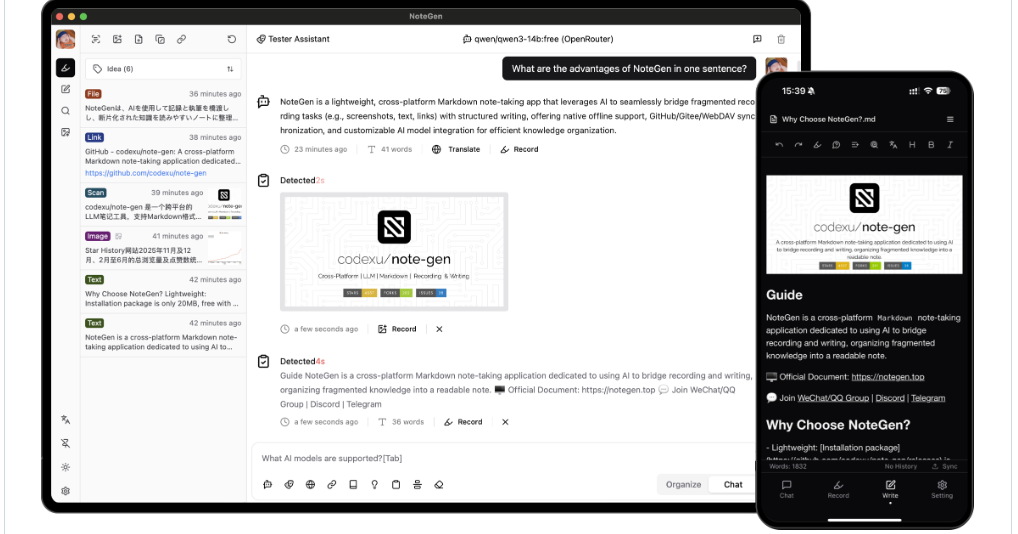The width and height of the screenshot is (1018, 534).
Task: Open the Search icon in desktop sidebar
Action: tap(65, 111)
